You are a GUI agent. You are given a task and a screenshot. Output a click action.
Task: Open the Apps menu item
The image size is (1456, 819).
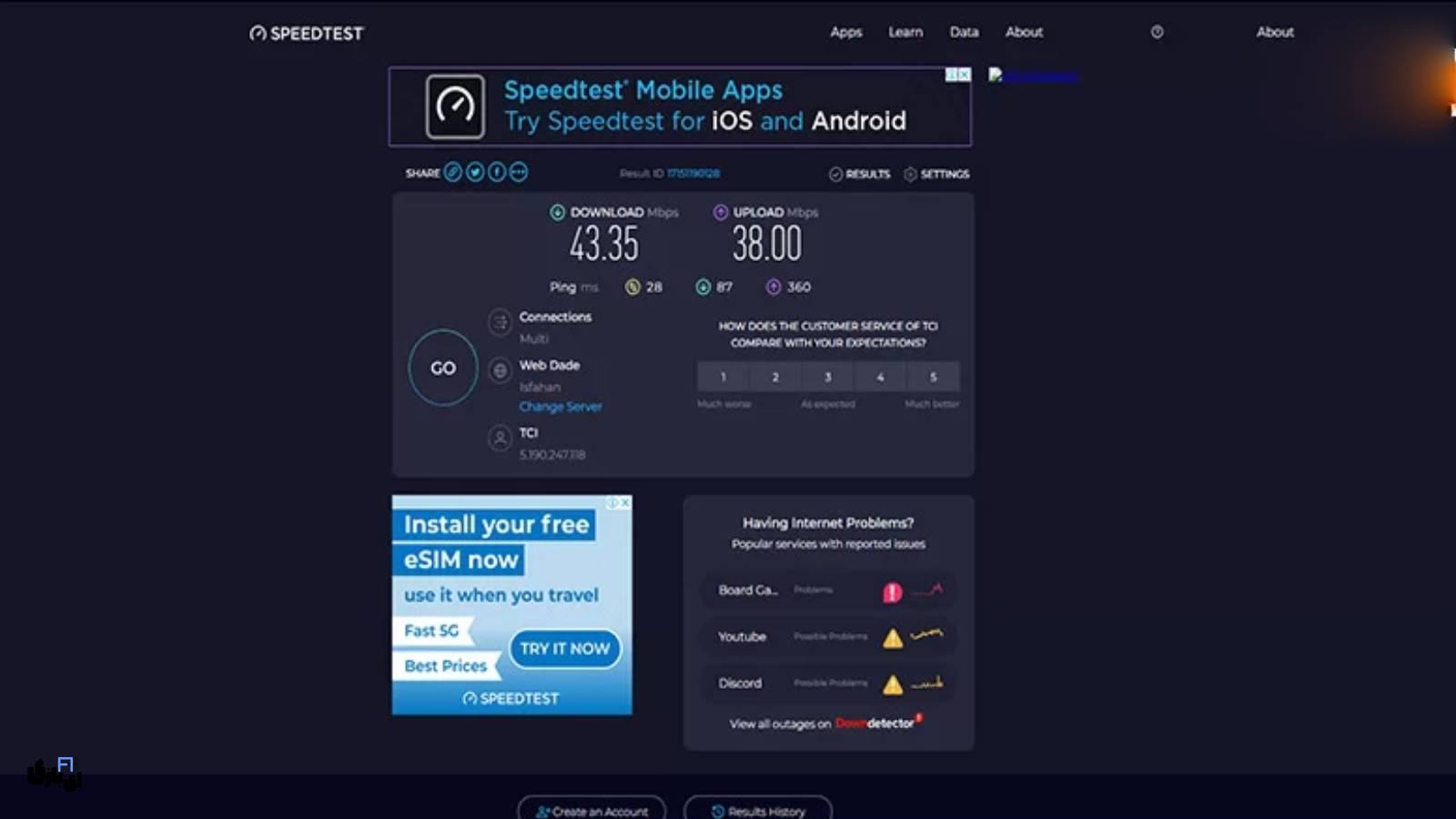846,32
